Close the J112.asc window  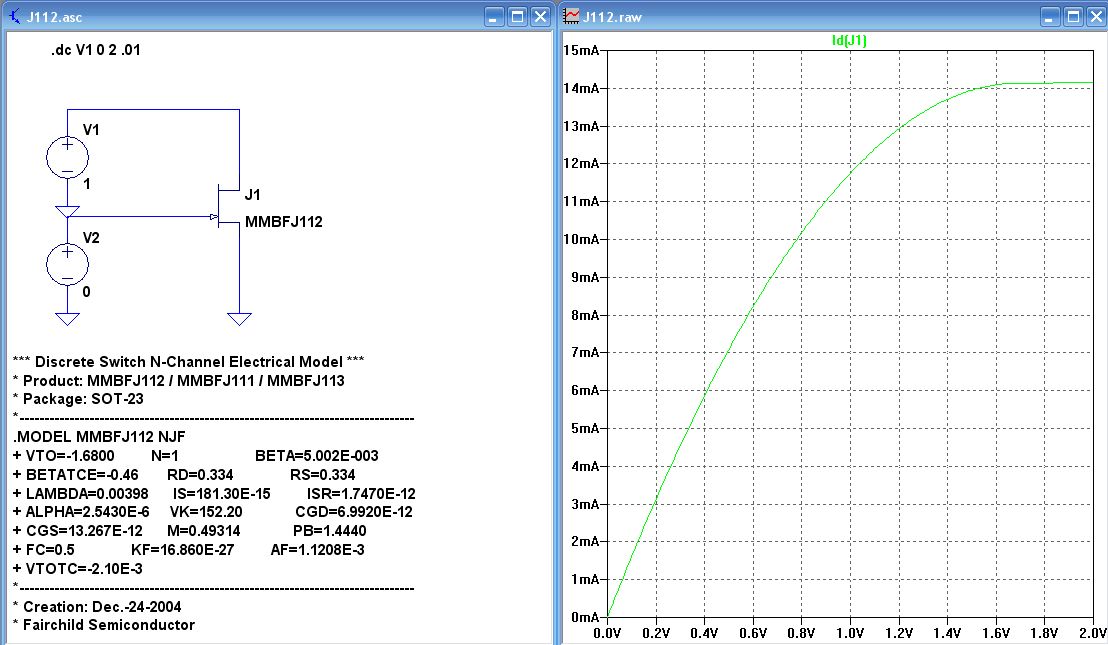[x=541, y=17]
